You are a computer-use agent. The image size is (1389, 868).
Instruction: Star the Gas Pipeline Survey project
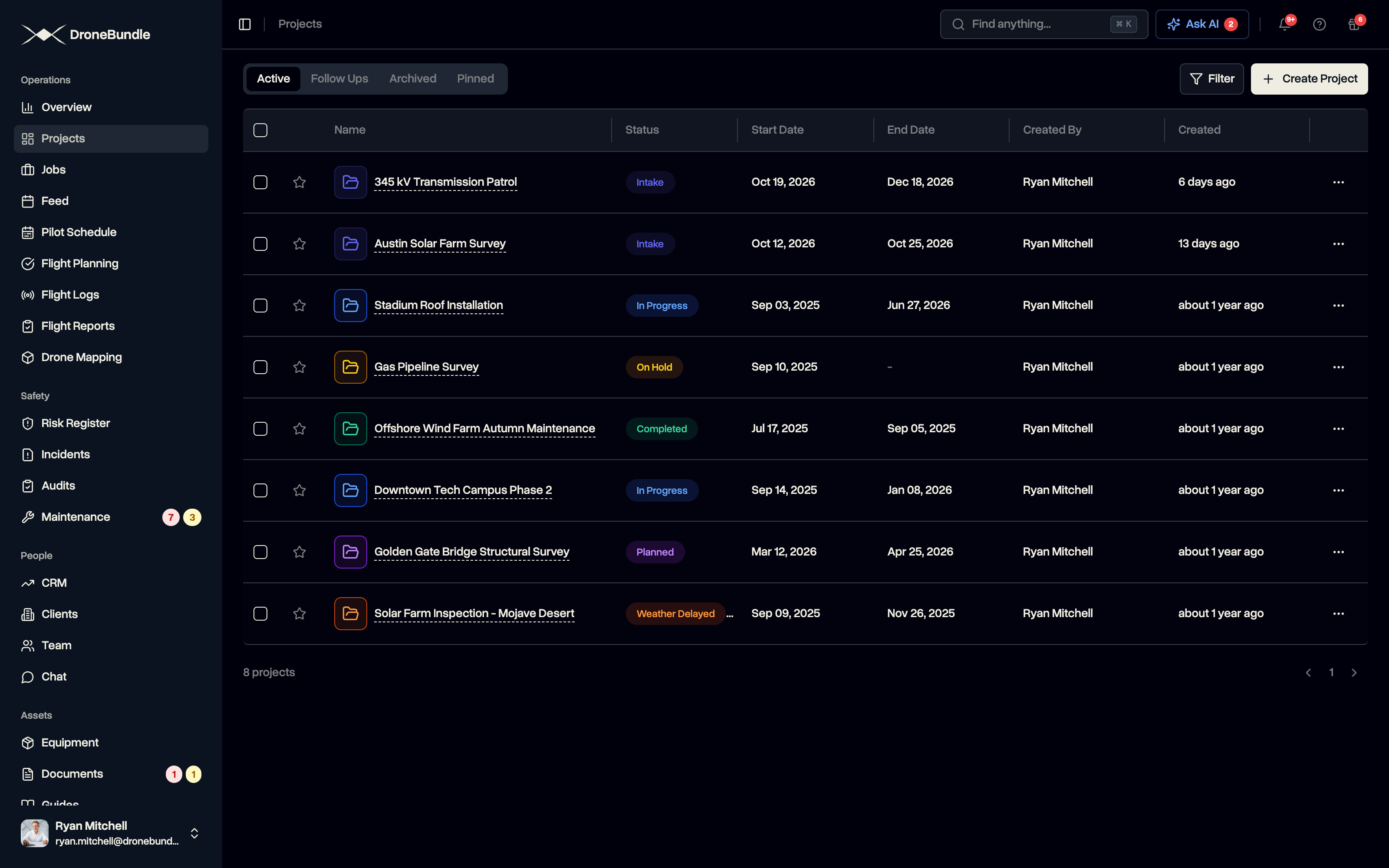[299, 368]
